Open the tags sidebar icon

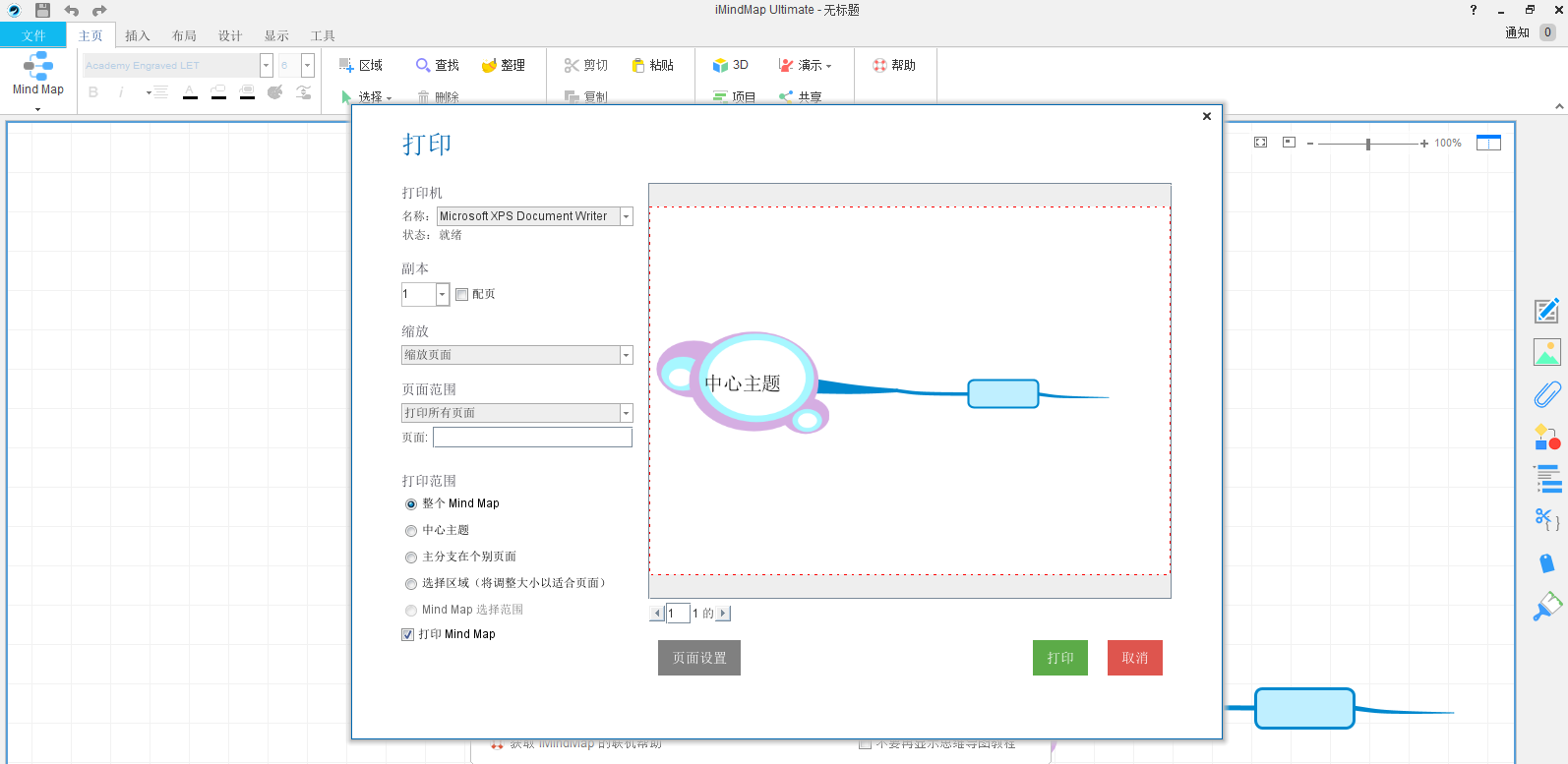pos(1547,562)
